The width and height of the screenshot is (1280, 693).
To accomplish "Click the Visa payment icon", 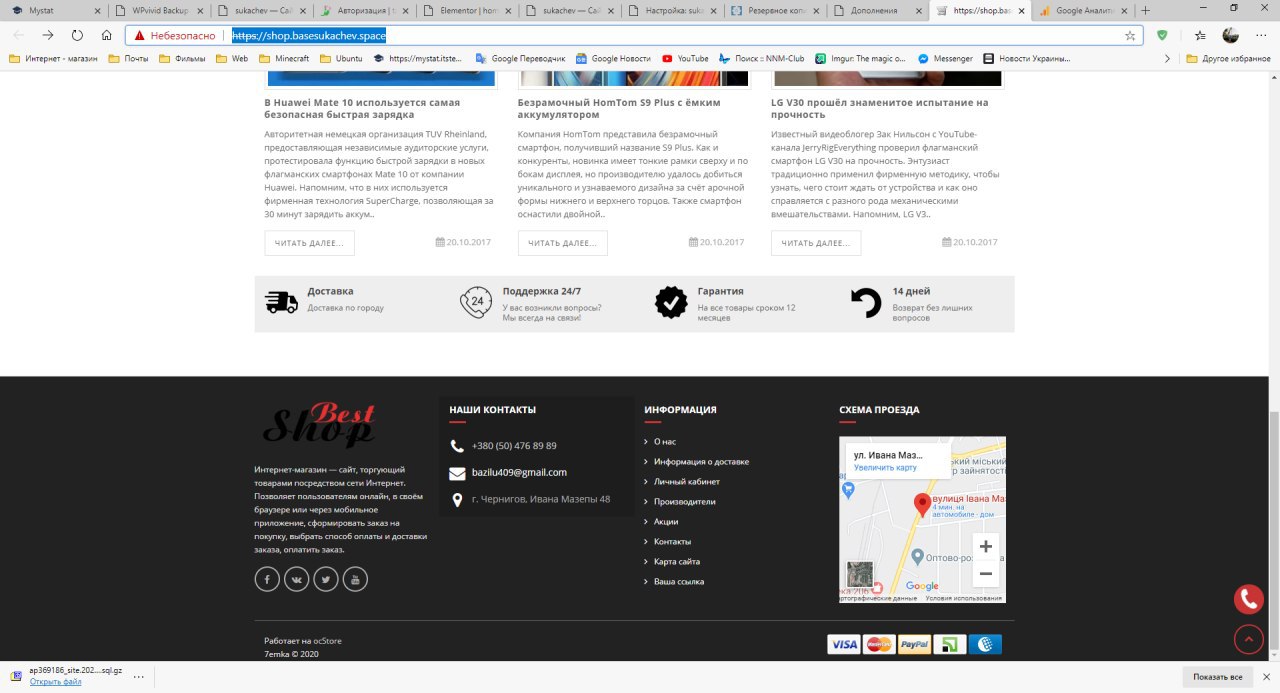I will 844,644.
